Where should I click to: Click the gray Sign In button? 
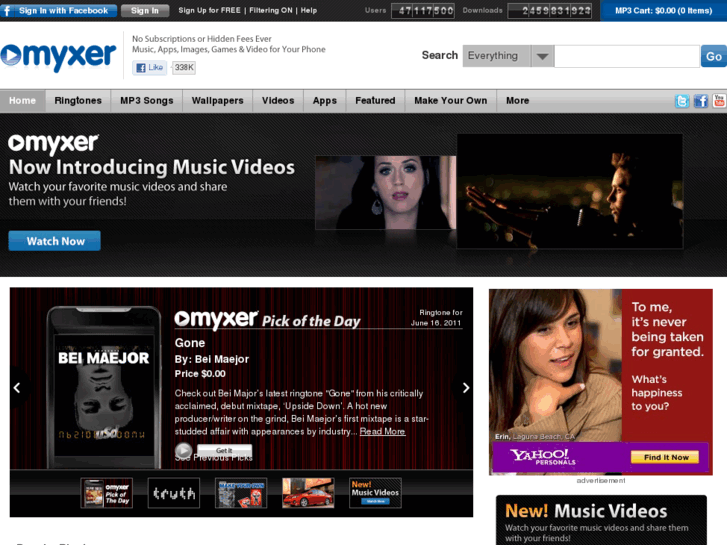tap(145, 10)
